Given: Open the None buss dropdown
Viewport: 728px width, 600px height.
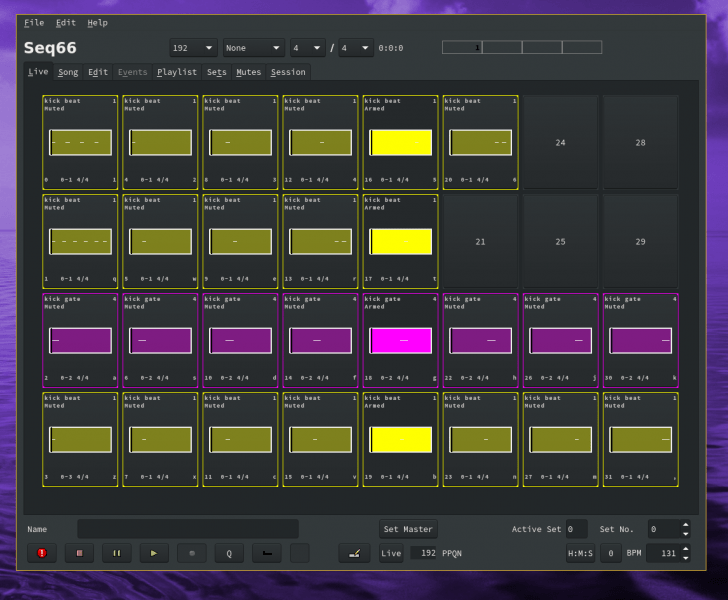Looking at the screenshot, I should click(x=254, y=48).
